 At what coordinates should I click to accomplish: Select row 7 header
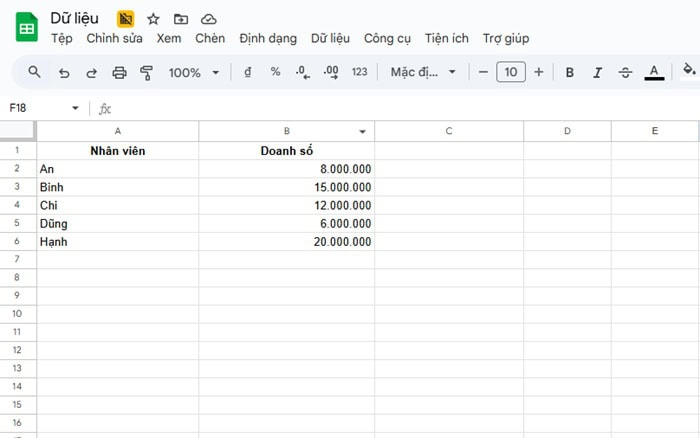pyautogui.click(x=18, y=259)
